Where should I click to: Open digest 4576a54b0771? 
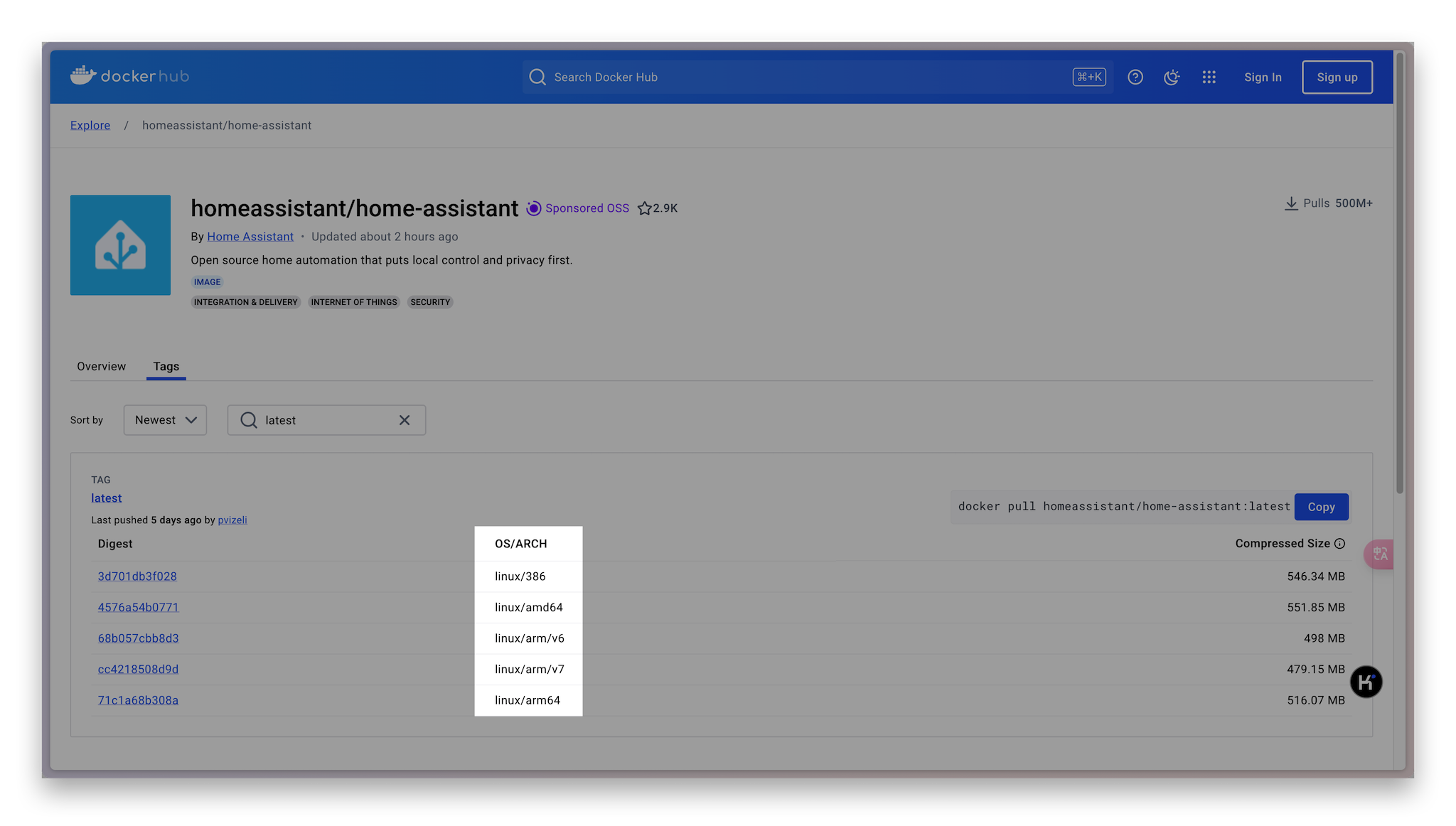point(138,608)
